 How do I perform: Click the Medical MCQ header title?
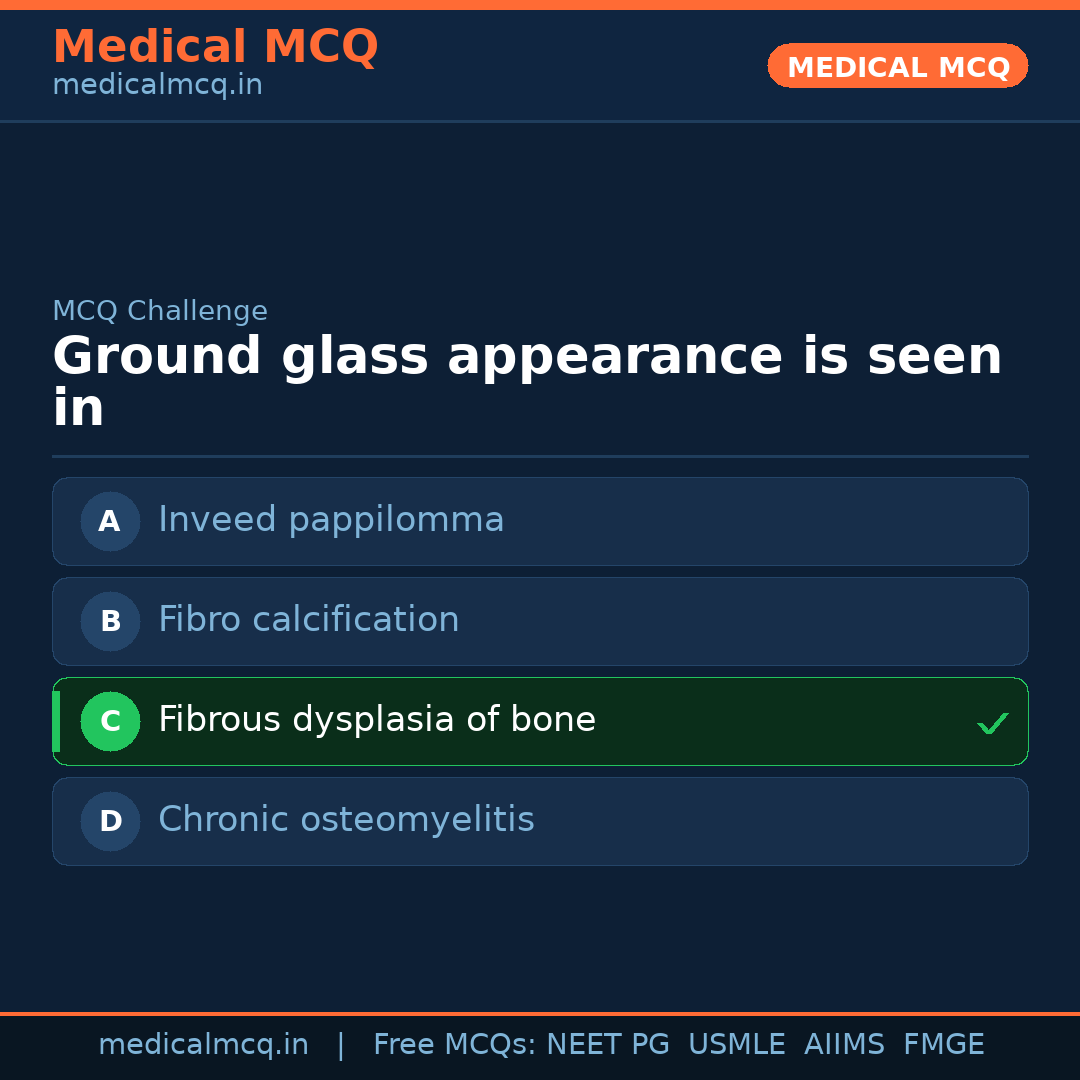click(215, 47)
